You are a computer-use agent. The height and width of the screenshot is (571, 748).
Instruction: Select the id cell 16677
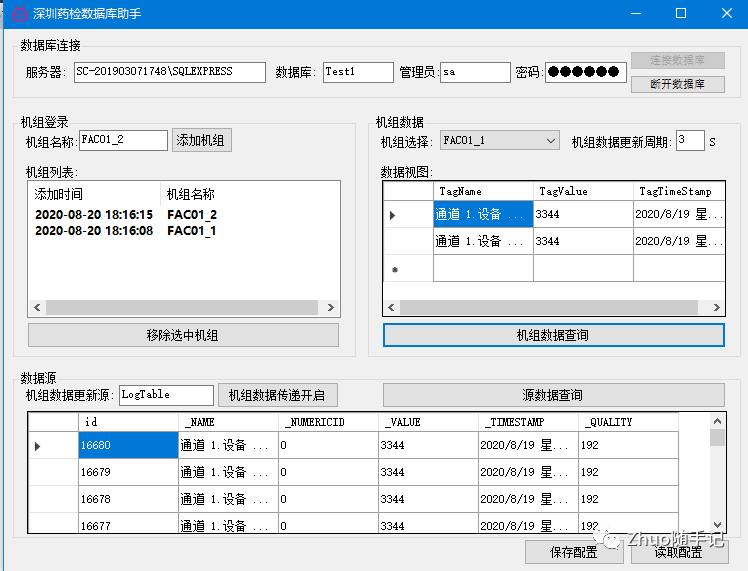(x=128, y=524)
